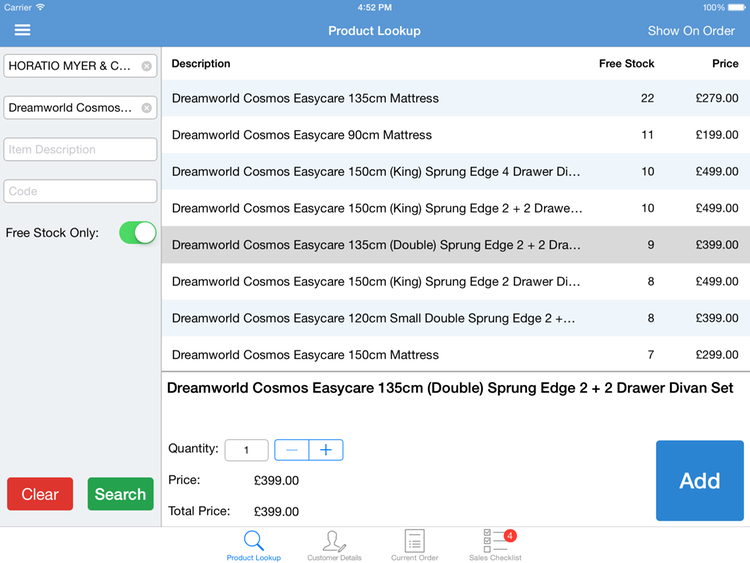
Task: Select Dreamworld Cosmos Easycare 135cm Mattress row
Action: point(456,98)
